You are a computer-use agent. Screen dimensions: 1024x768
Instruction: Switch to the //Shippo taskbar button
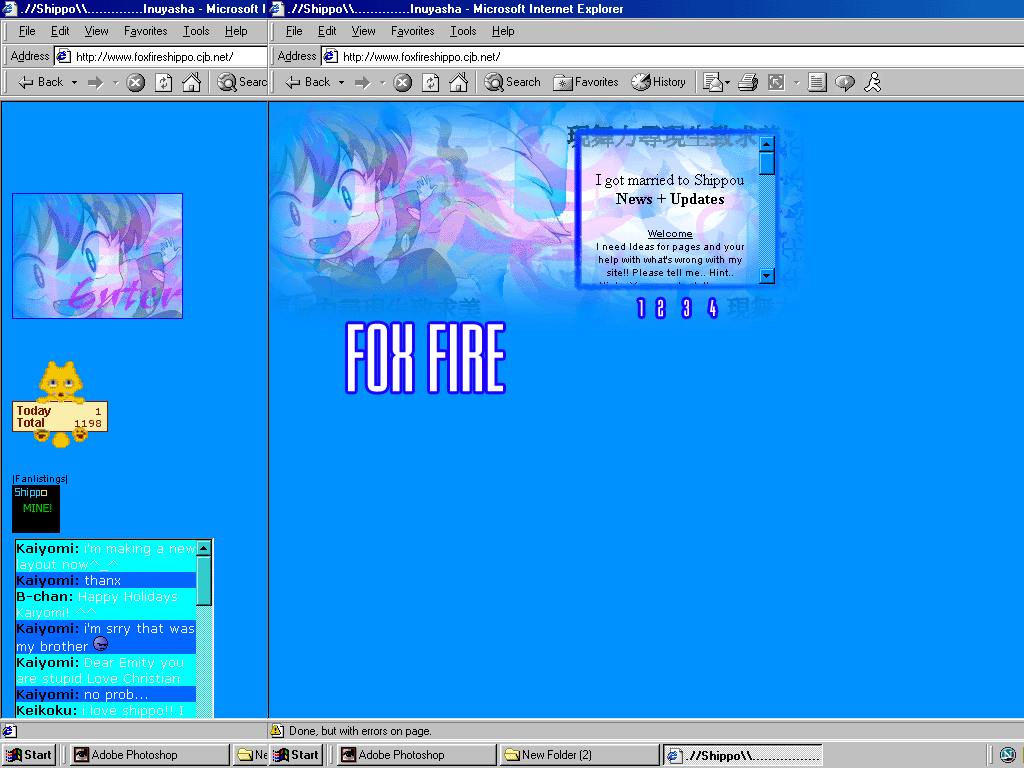click(x=743, y=755)
